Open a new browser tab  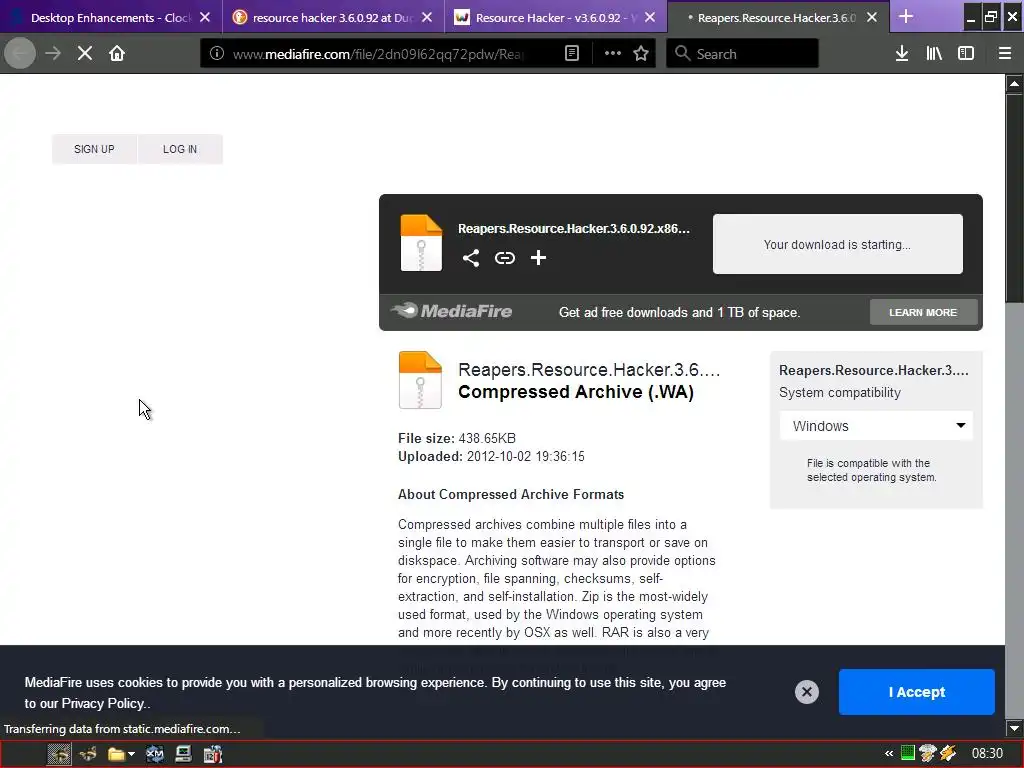click(x=906, y=16)
